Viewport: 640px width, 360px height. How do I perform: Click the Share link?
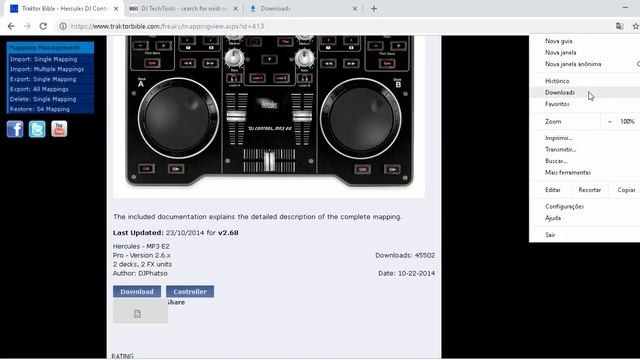point(176,302)
